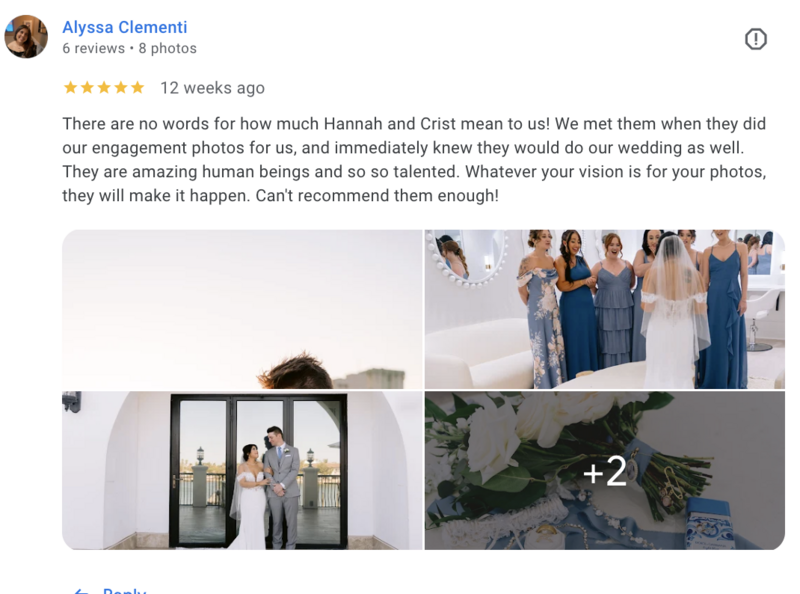Open the bride and groom doorway photo
The image size is (800, 594).
242,471
